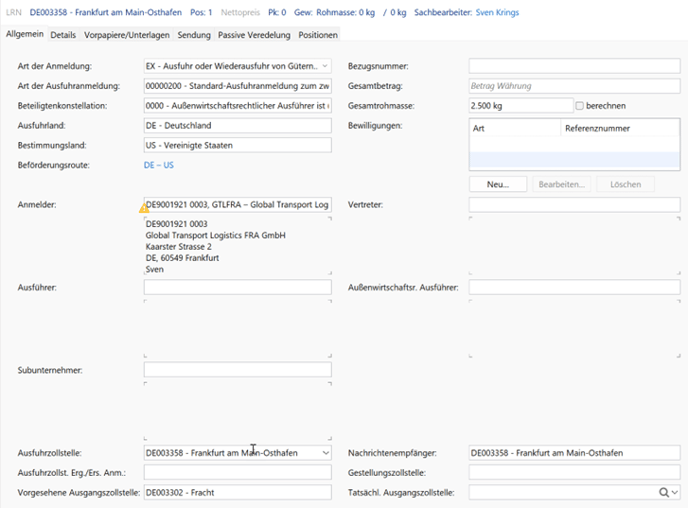Click the Gesamtbetrag input field

574,86
